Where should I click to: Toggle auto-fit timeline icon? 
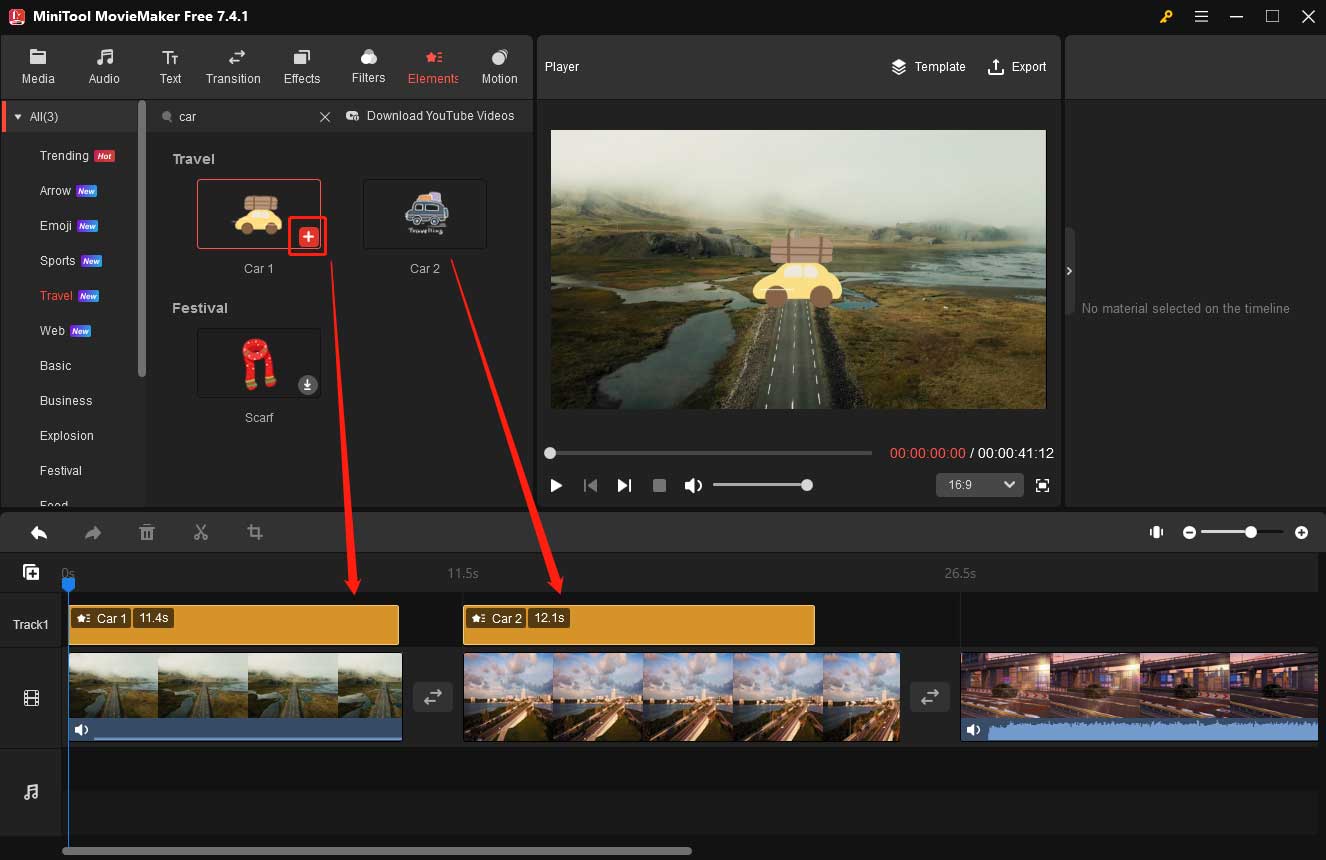pyautogui.click(x=1157, y=533)
